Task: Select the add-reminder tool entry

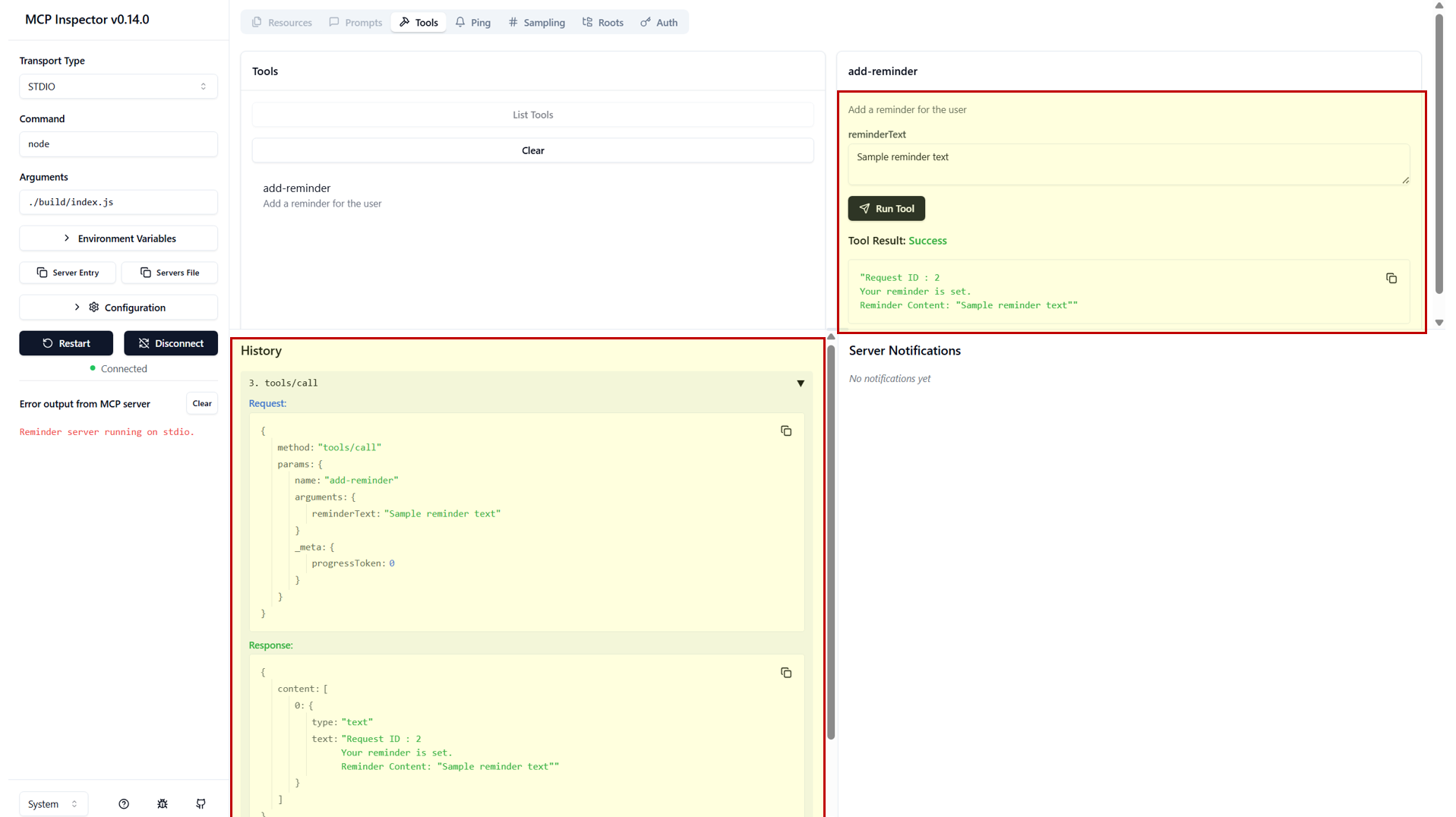Action: tap(532, 195)
